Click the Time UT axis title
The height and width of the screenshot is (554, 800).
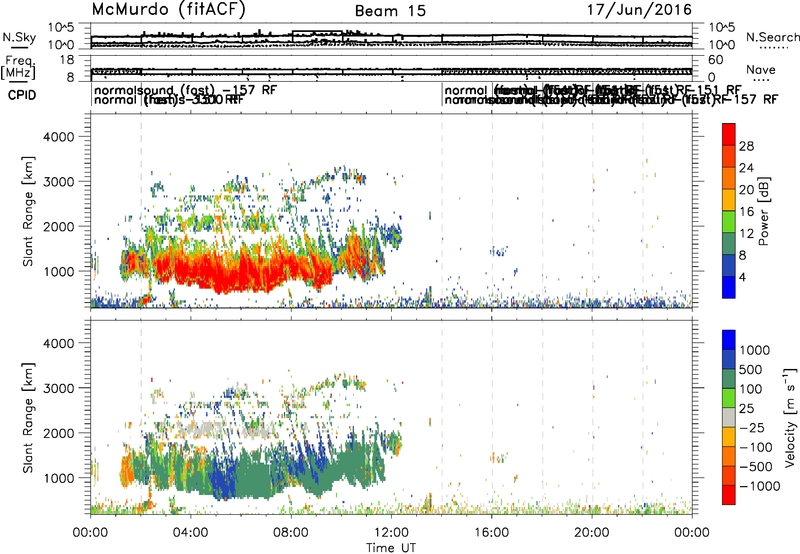[x=391, y=547]
